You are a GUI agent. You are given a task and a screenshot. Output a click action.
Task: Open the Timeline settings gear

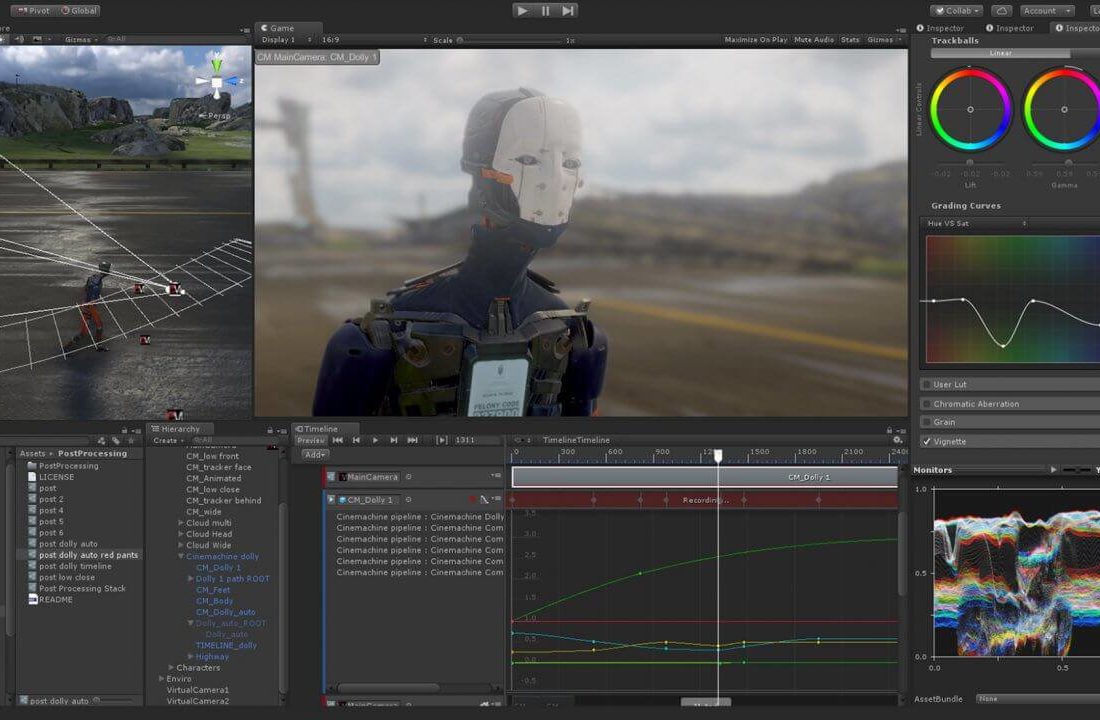(x=897, y=440)
